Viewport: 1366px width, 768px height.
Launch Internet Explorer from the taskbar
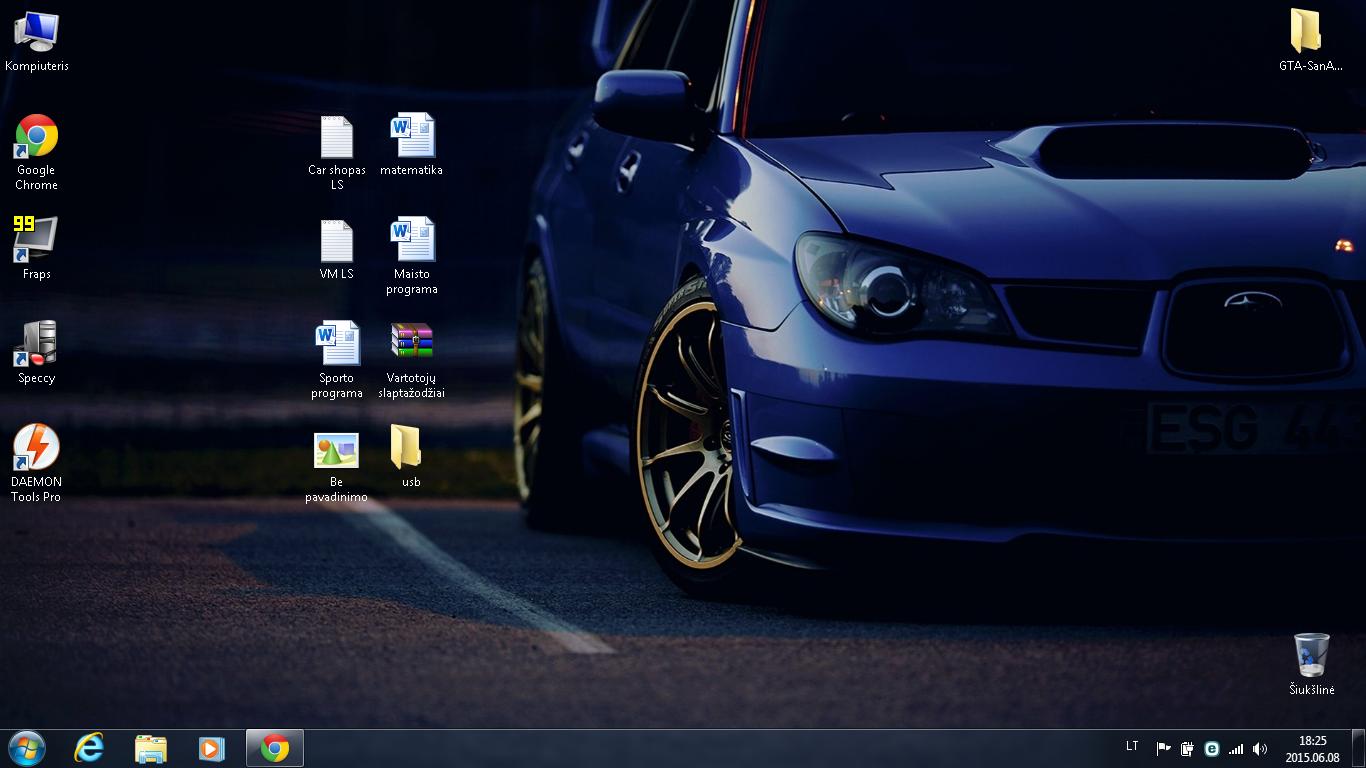point(90,748)
